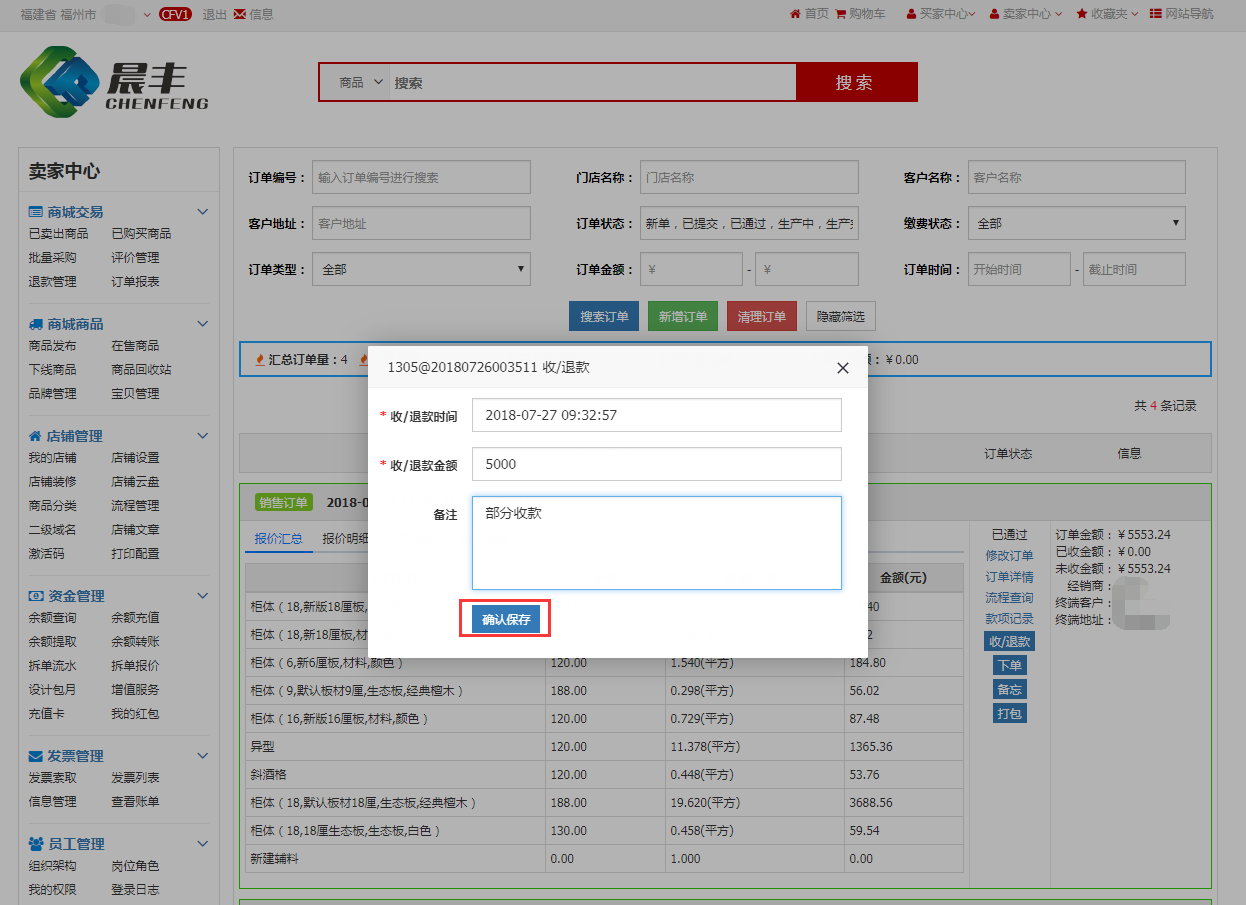Click the star favorites icon

click(1082, 14)
